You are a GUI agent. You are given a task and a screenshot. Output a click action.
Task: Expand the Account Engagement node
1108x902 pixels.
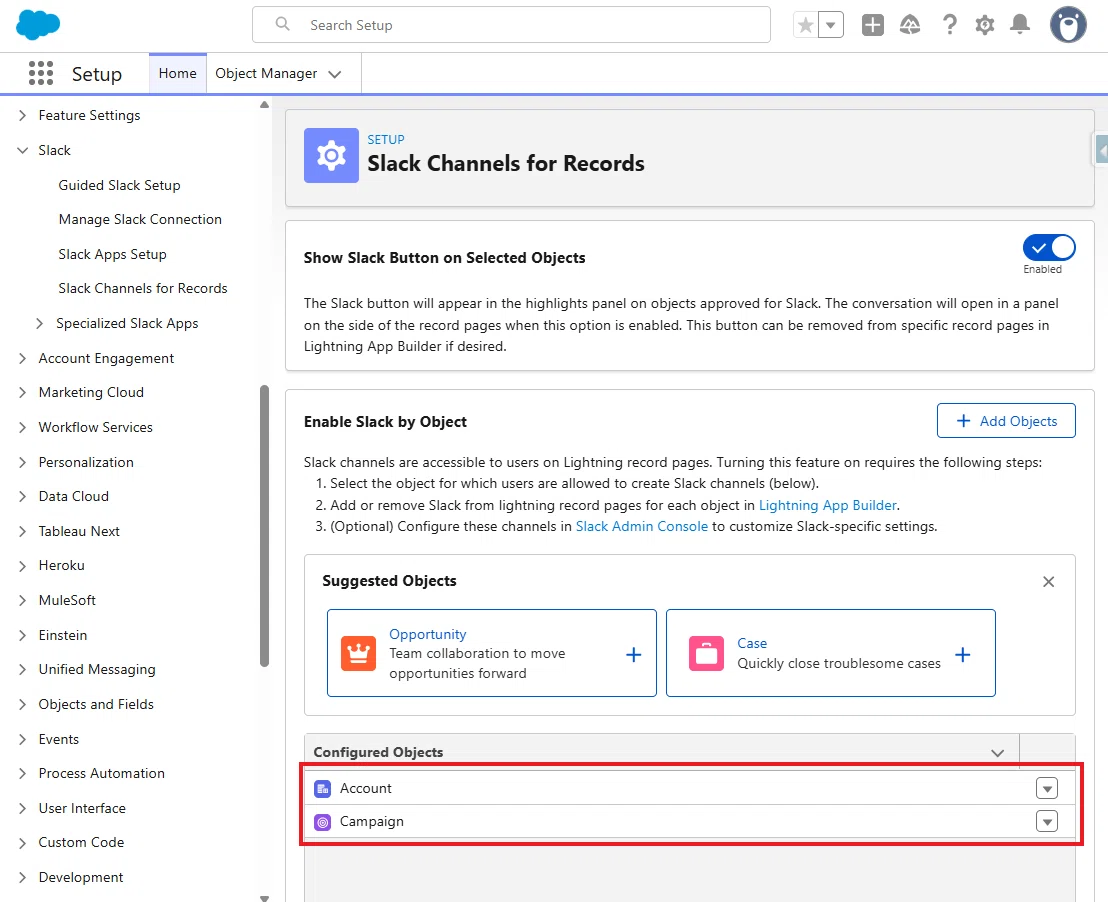pos(23,358)
